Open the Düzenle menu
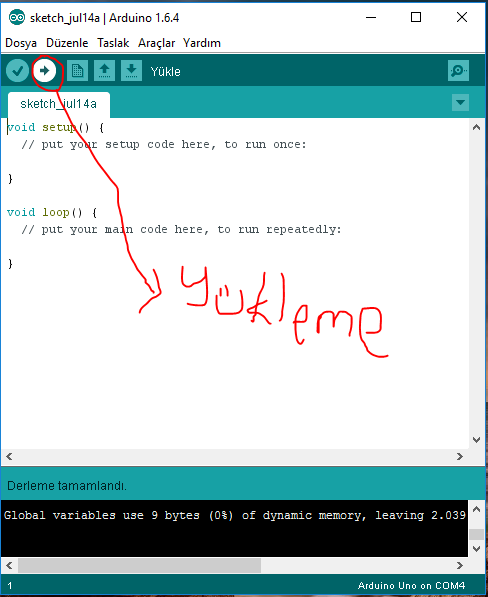Screen dimensions: 488x597 coord(67,43)
